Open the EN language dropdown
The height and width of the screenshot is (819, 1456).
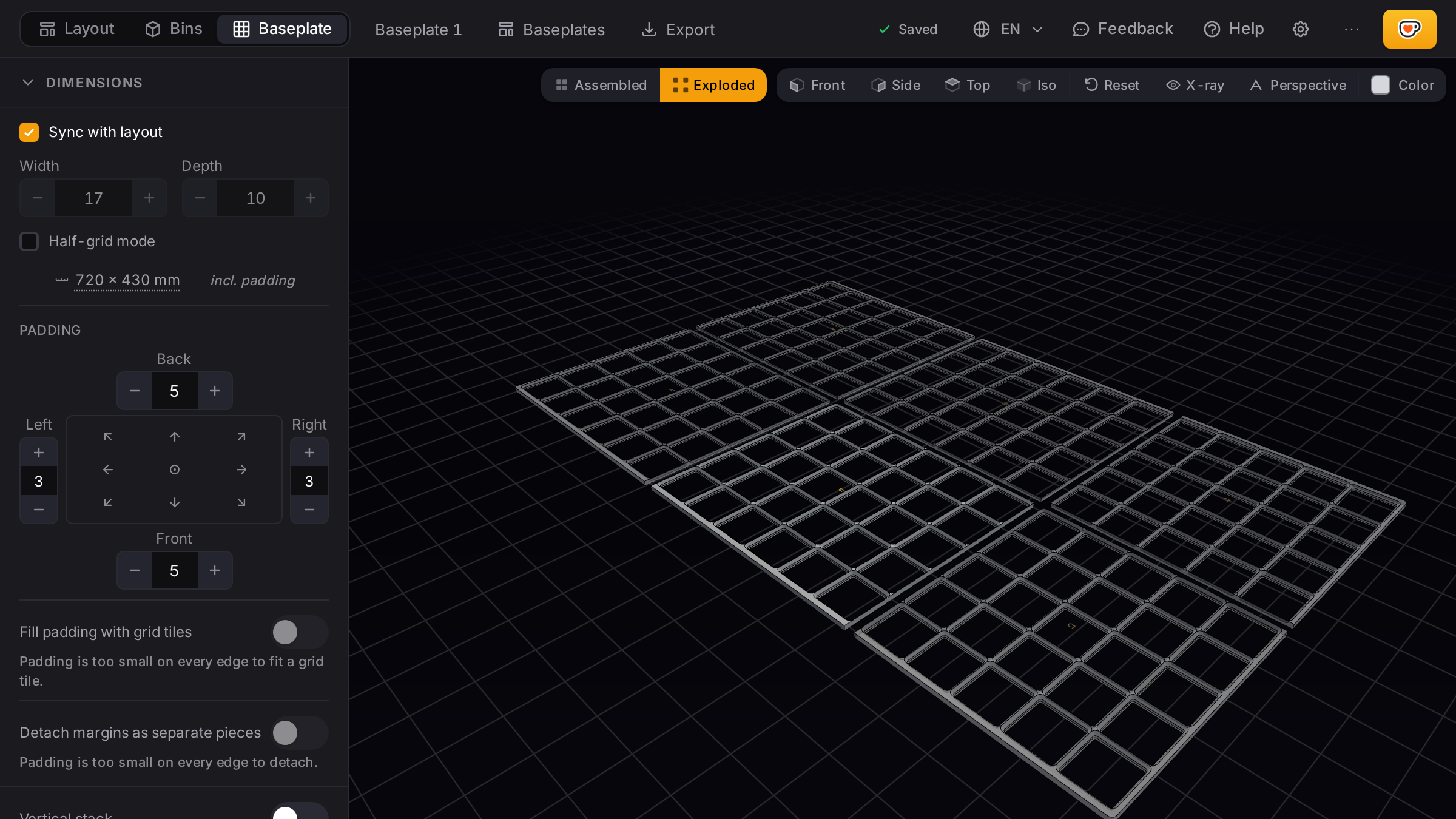pyautogui.click(x=1008, y=29)
